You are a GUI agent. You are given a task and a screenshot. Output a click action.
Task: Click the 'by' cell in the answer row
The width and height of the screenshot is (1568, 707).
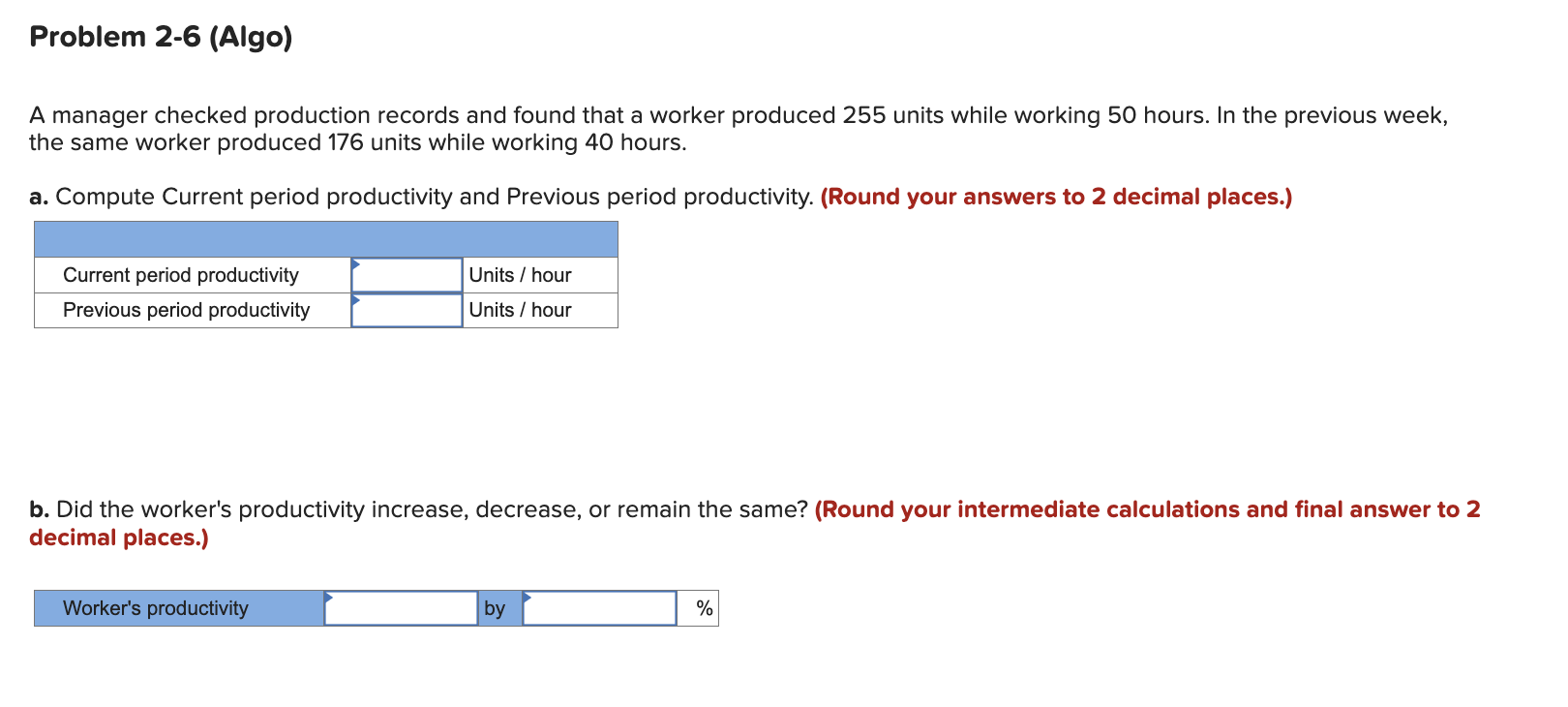click(x=496, y=608)
